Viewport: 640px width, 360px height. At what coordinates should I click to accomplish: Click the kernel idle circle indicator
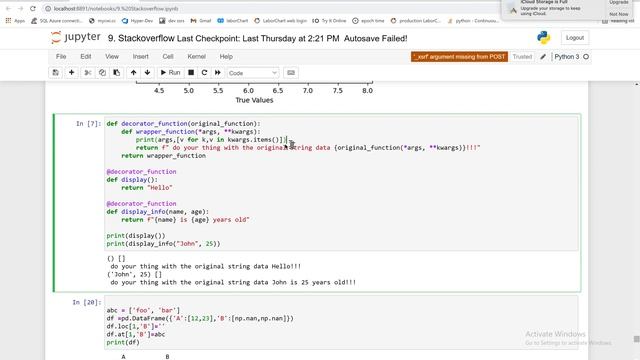(586, 57)
